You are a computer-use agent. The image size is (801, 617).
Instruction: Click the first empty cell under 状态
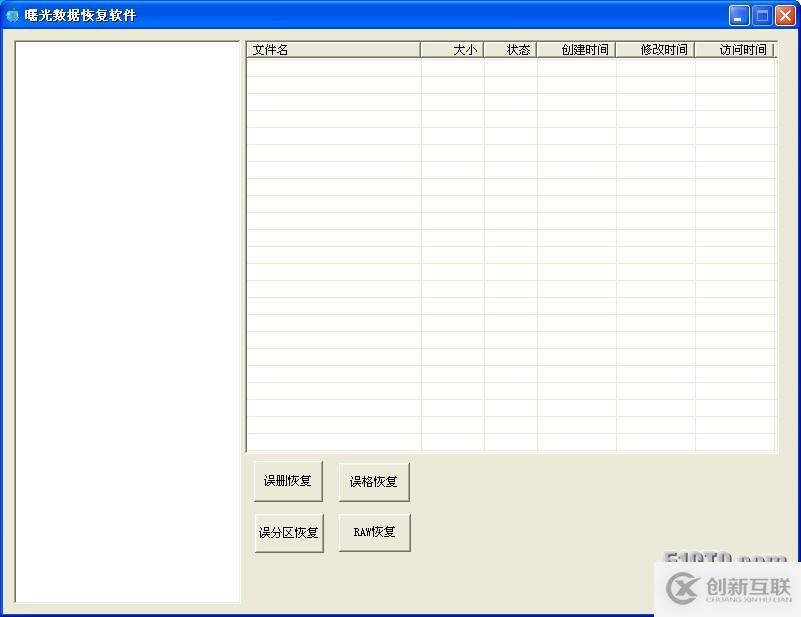[510, 68]
